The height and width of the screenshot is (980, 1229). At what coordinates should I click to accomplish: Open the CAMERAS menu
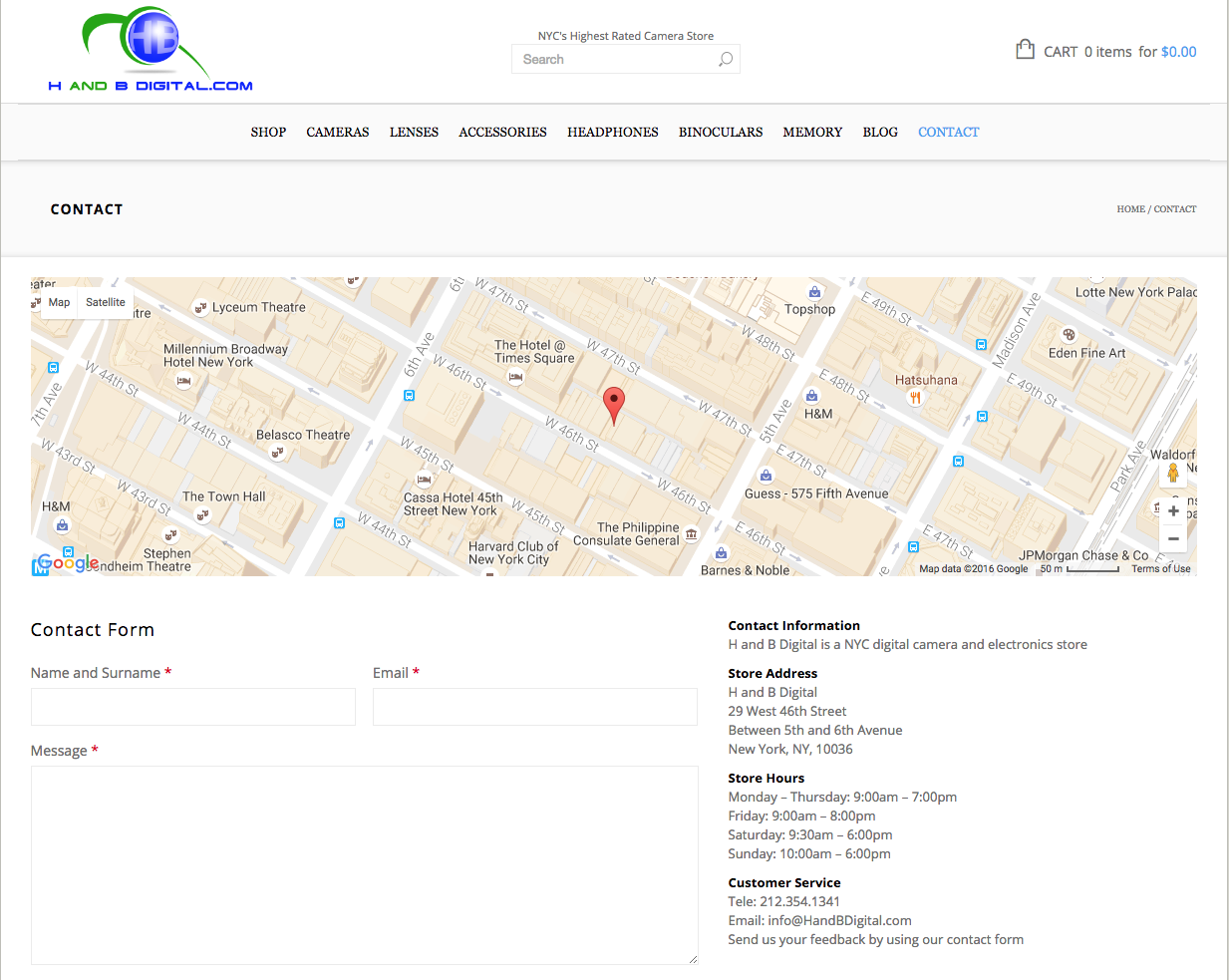(338, 132)
